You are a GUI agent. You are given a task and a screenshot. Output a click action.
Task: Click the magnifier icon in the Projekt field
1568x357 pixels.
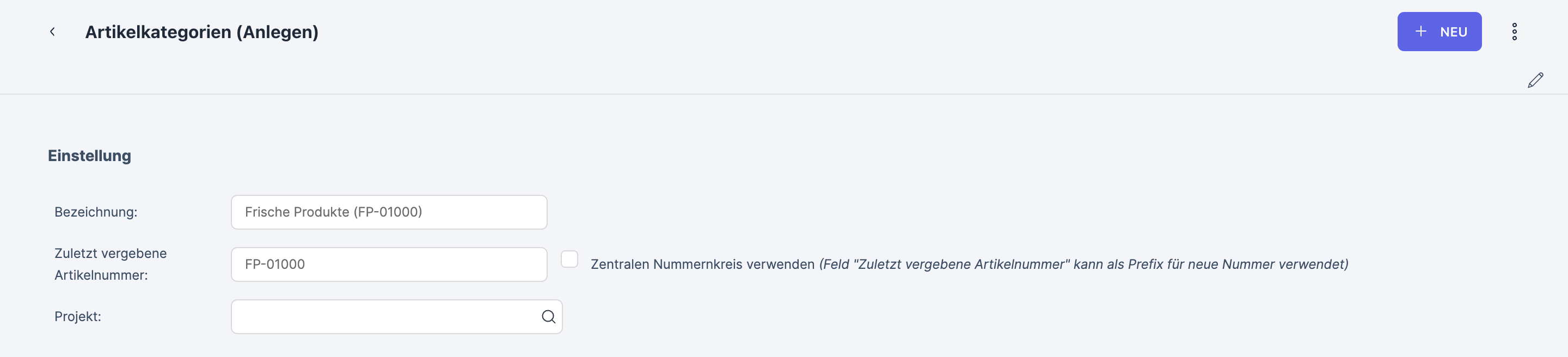coord(548,317)
